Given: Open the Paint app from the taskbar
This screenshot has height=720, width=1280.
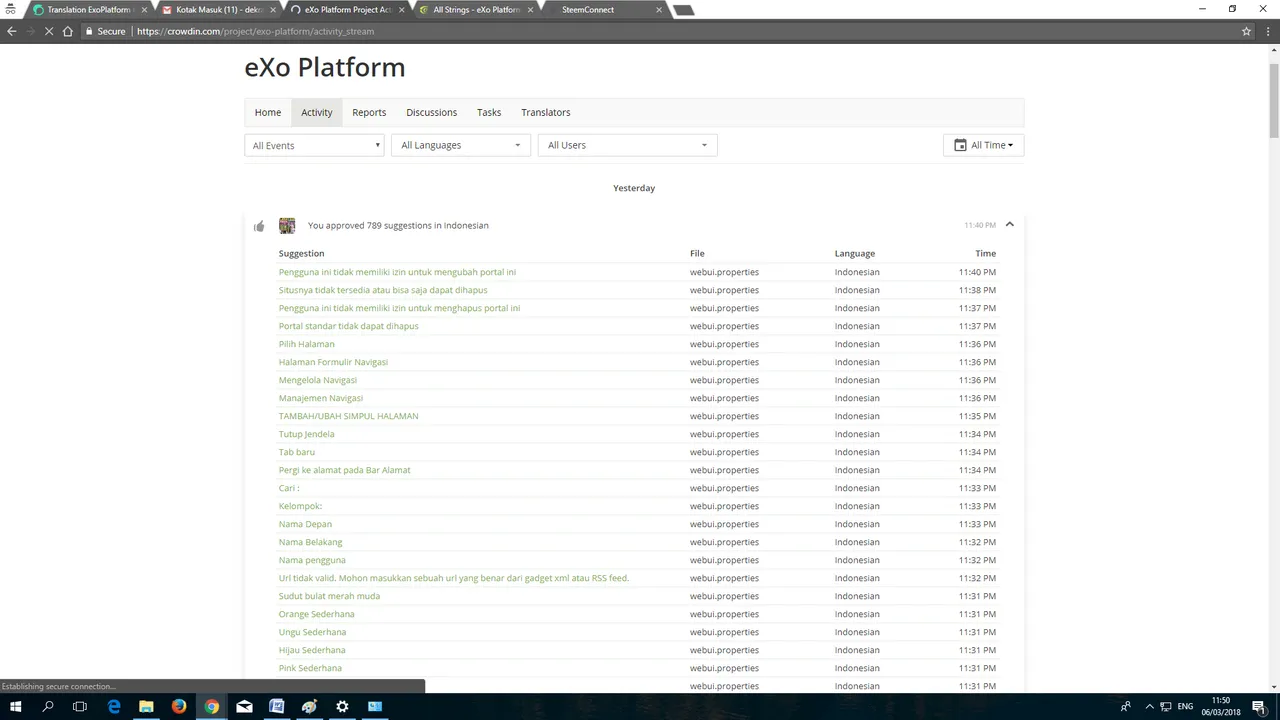Looking at the screenshot, I should tap(309, 706).
